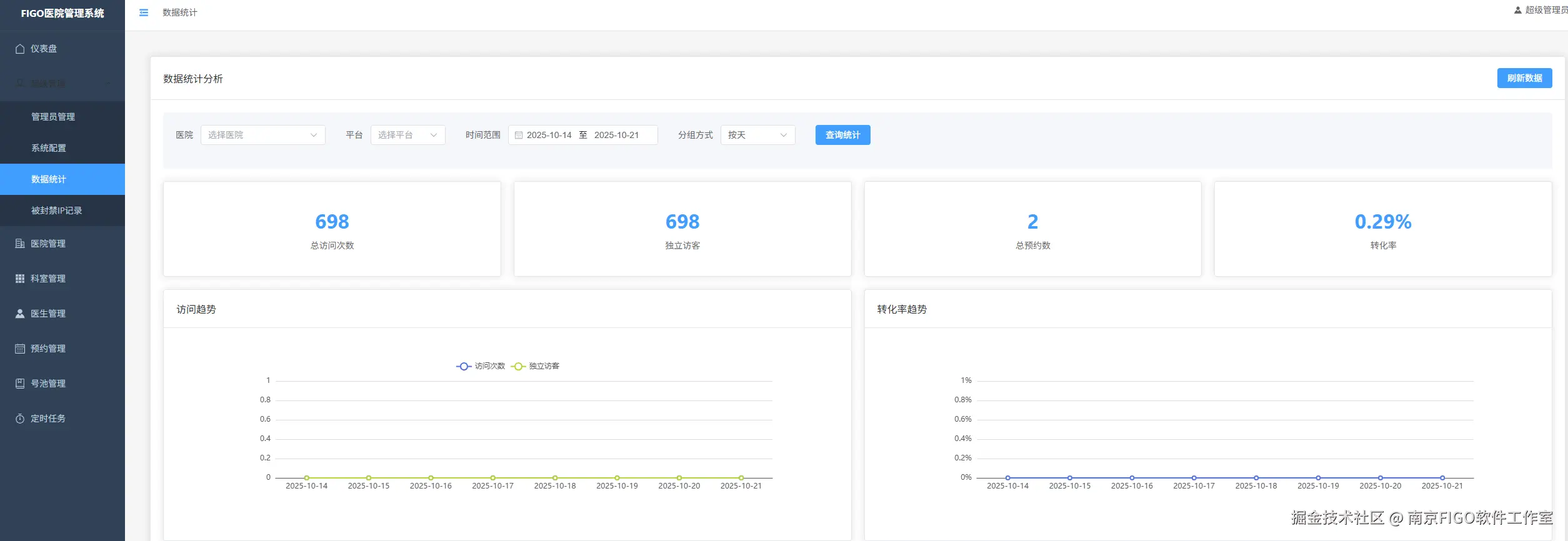Viewport: 1568px width, 541px height.
Task: Click the sidebar collapse hamburger icon
Action: [144, 12]
